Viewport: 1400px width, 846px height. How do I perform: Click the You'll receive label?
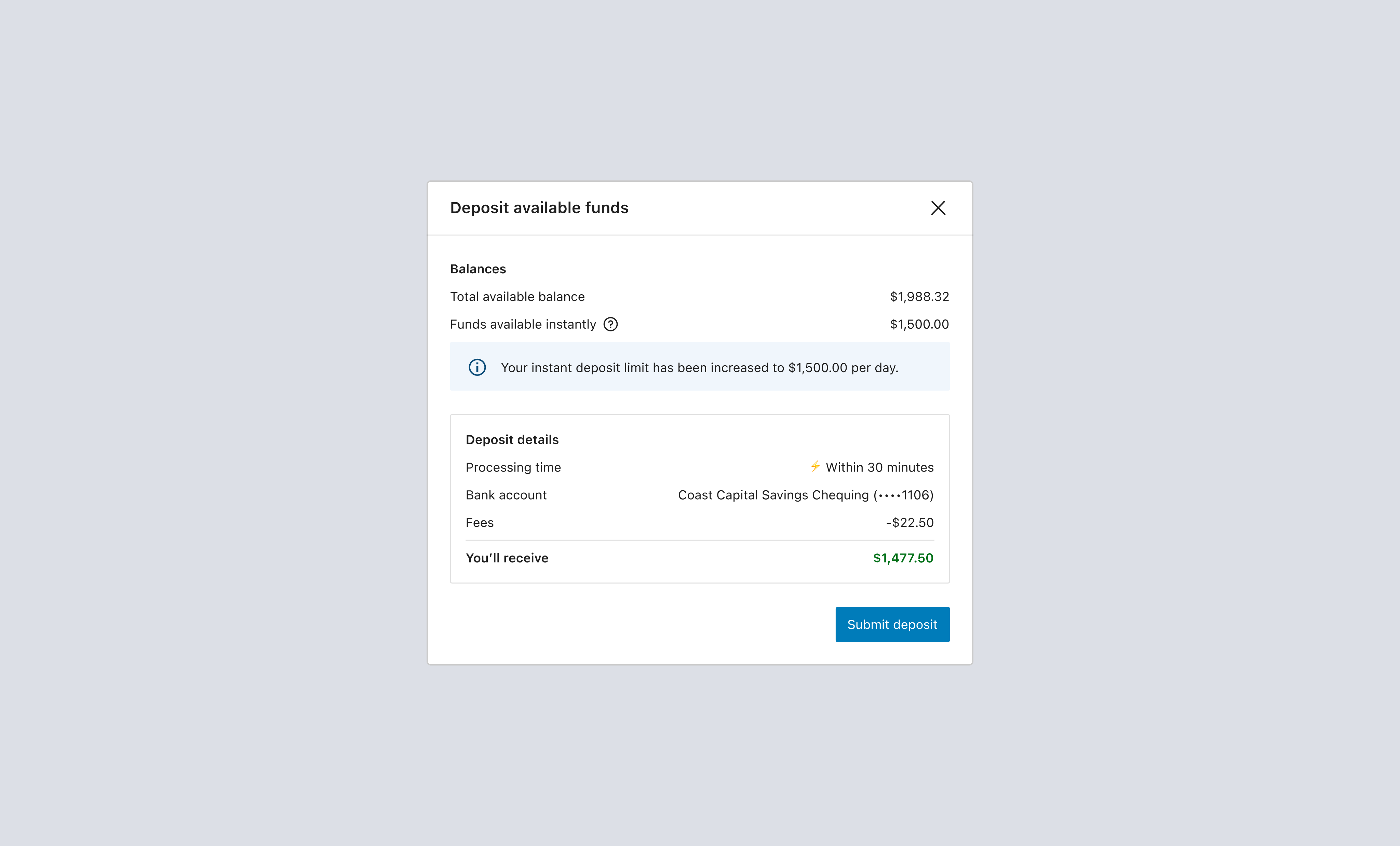507,558
